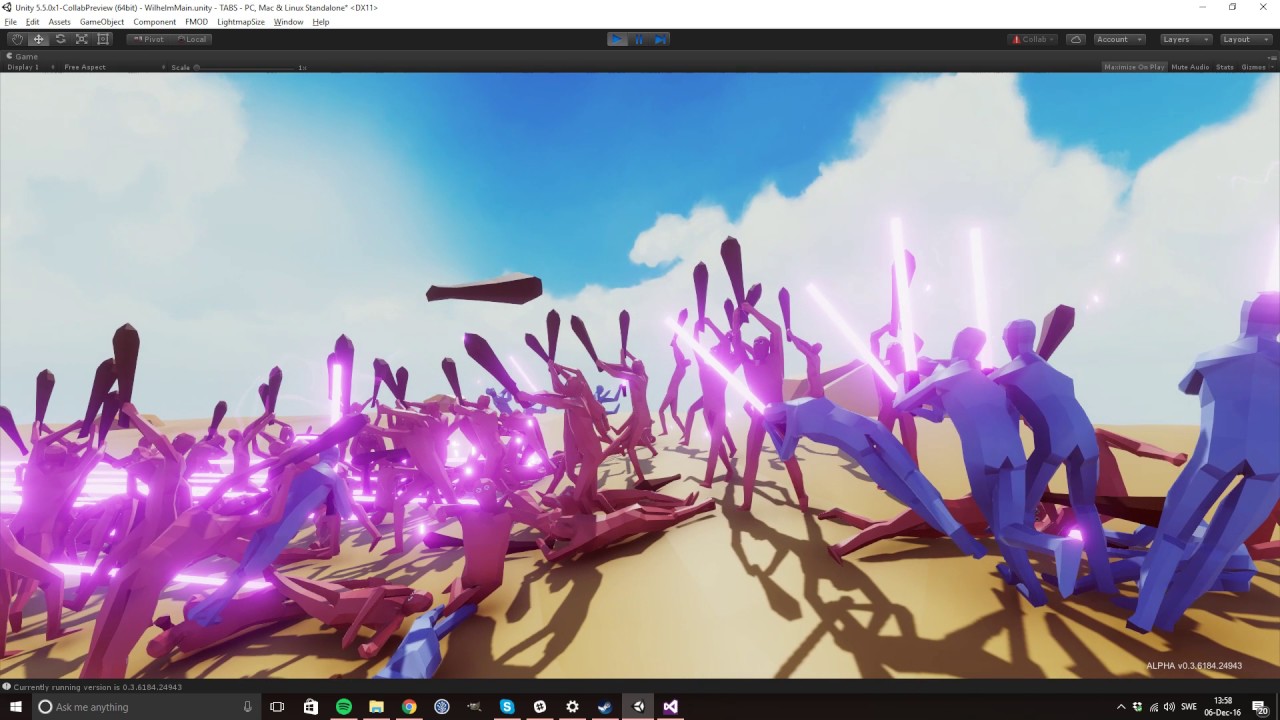Open the volume control in the tray

click(x=1169, y=707)
